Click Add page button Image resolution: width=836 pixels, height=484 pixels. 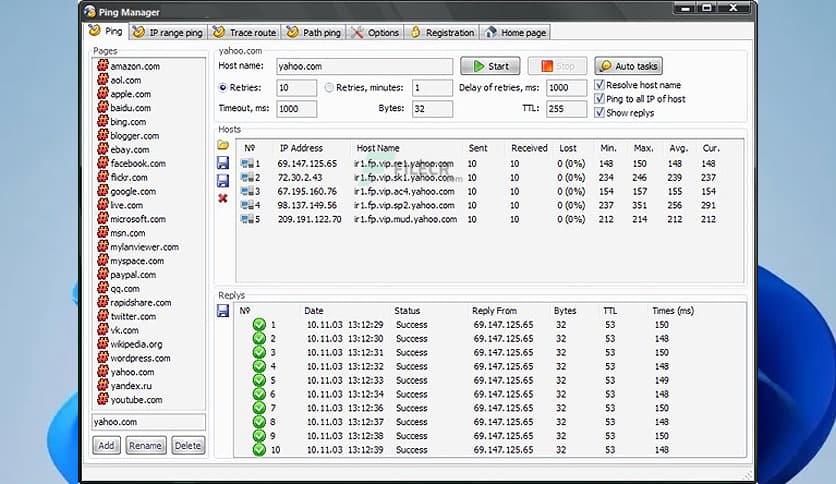point(106,445)
